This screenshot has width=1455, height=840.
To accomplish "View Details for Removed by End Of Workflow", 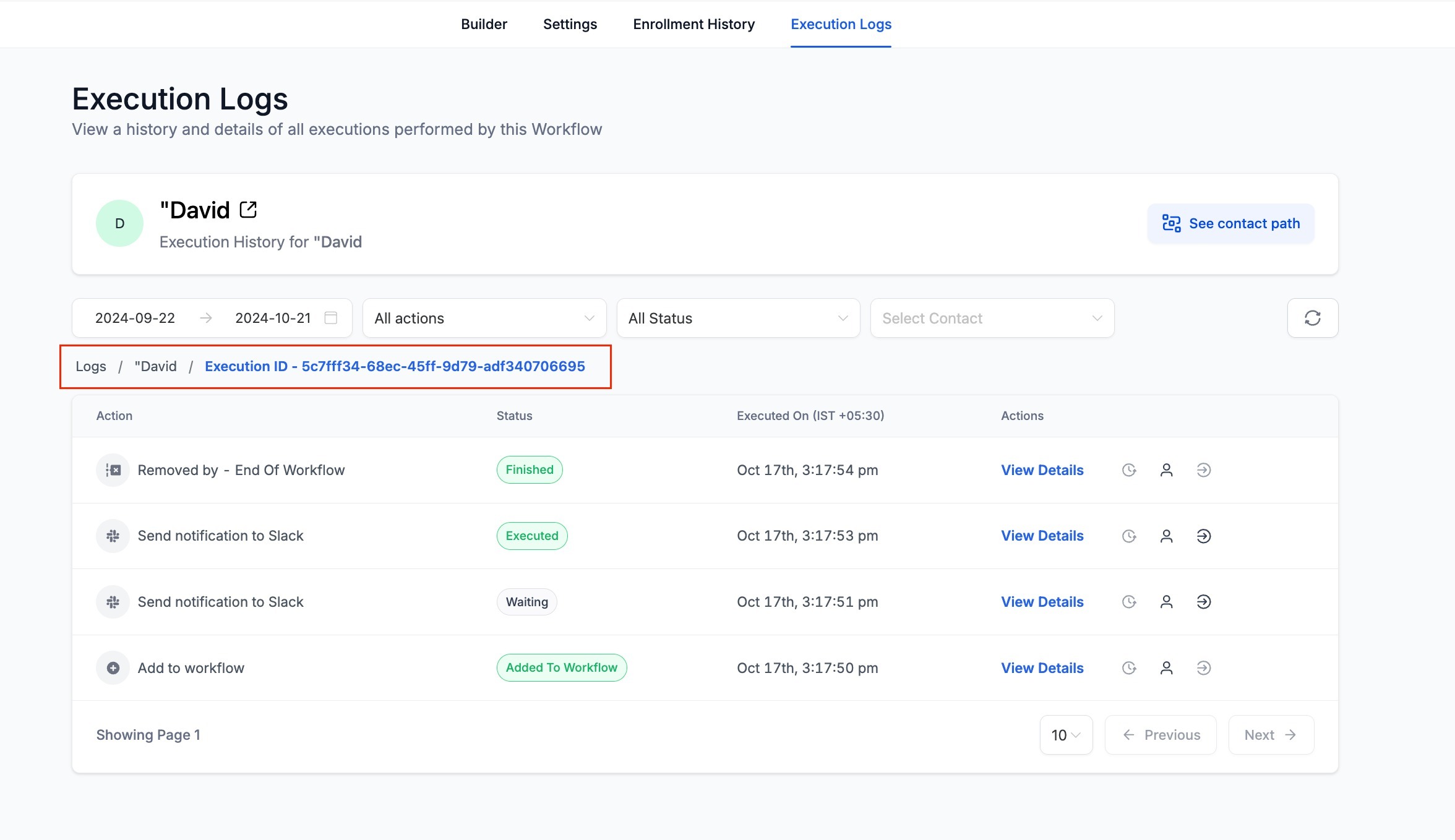I will [x=1042, y=470].
